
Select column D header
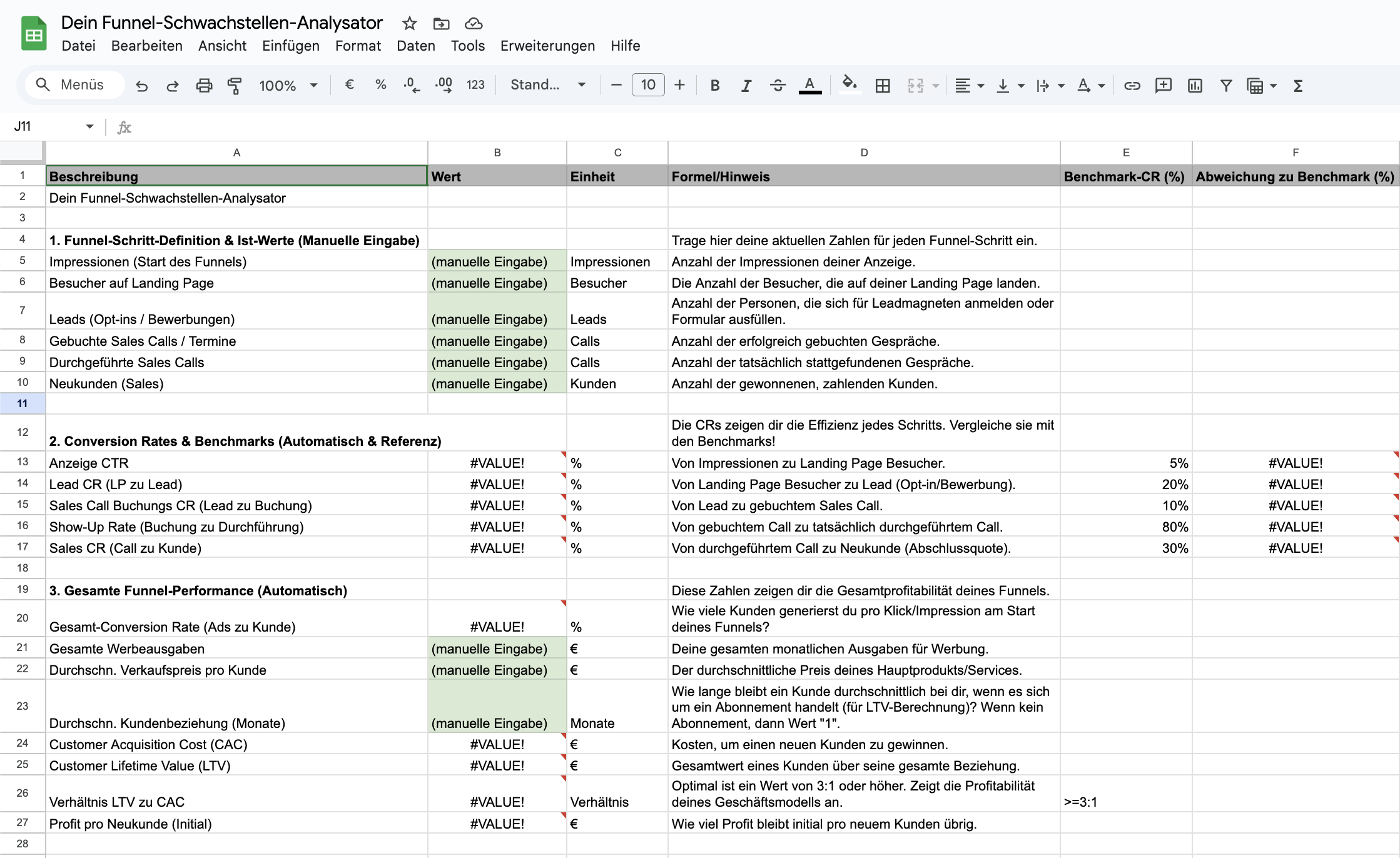[x=864, y=153]
